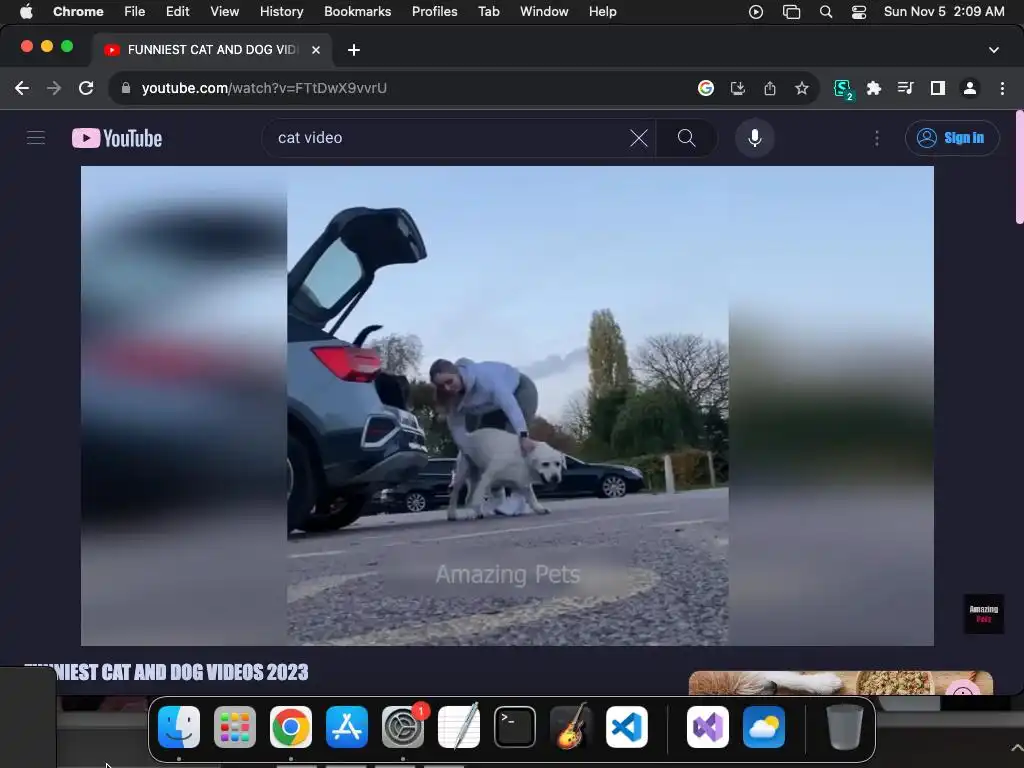Open the Chrome app menu

[78, 12]
